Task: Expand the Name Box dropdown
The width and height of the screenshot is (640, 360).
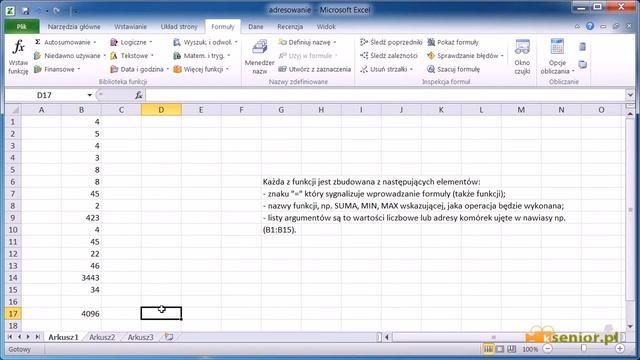Action: 89,95
